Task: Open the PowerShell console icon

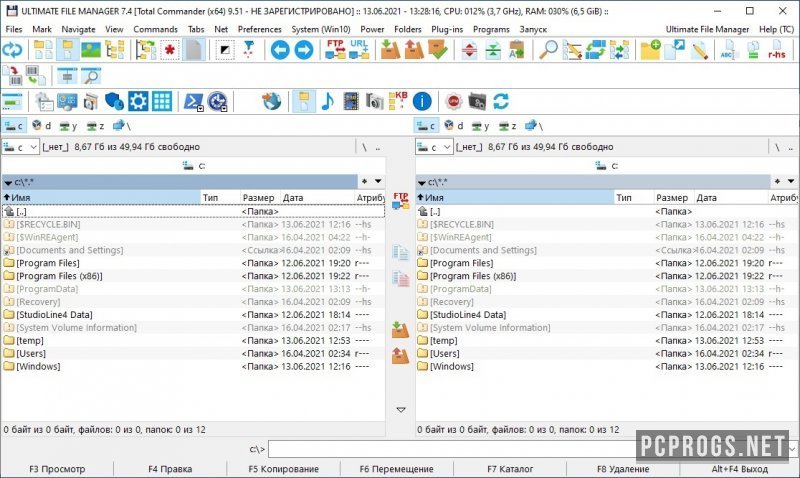Action: (194, 101)
